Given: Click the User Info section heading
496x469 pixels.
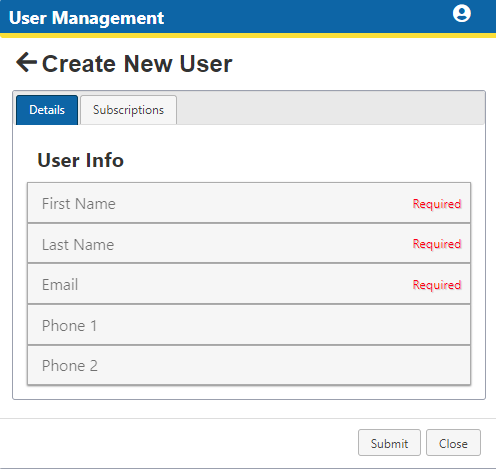Looking at the screenshot, I should pyautogui.click(x=81, y=160).
